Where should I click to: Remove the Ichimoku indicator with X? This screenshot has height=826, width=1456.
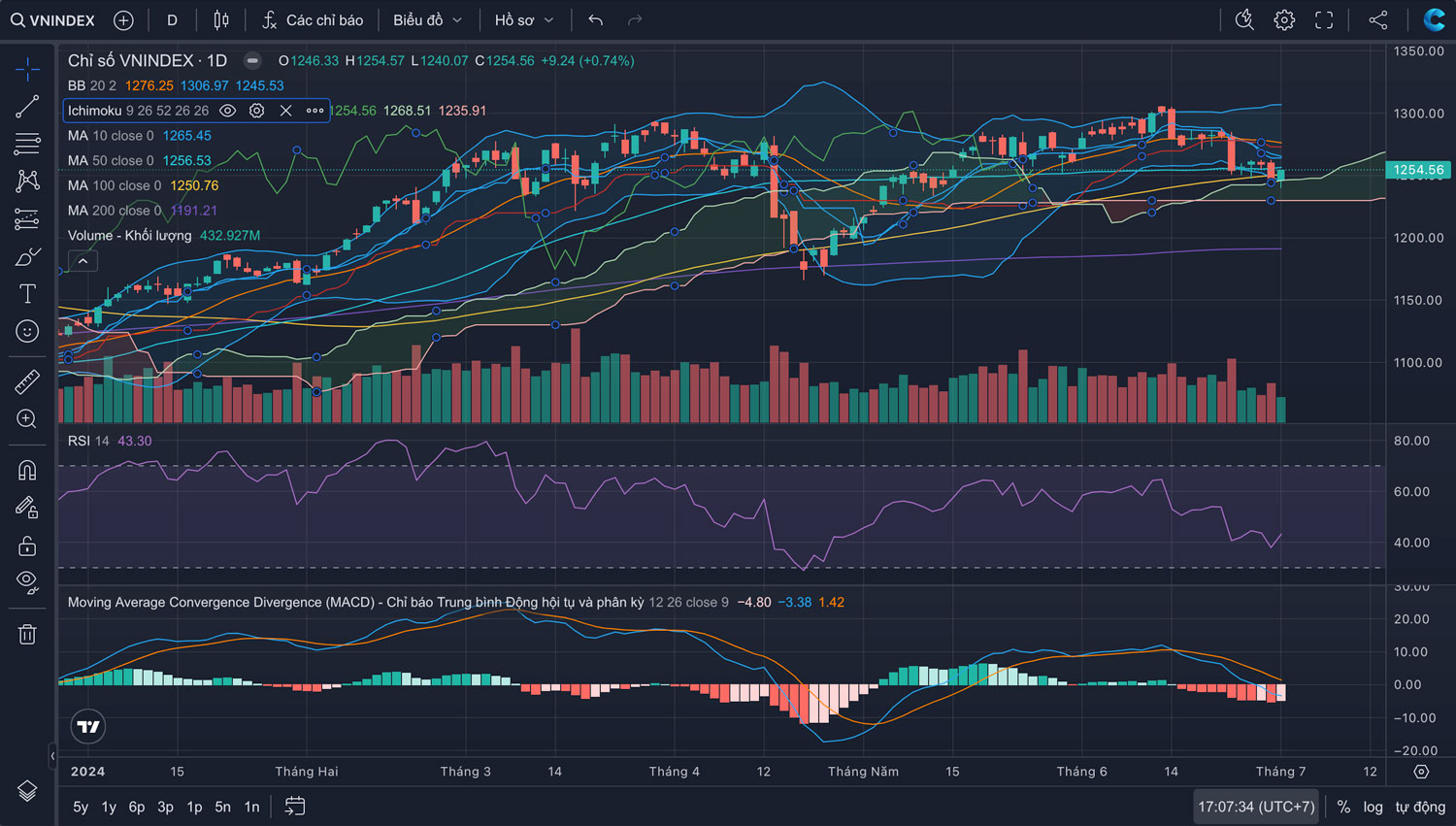[x=285, y=111]
